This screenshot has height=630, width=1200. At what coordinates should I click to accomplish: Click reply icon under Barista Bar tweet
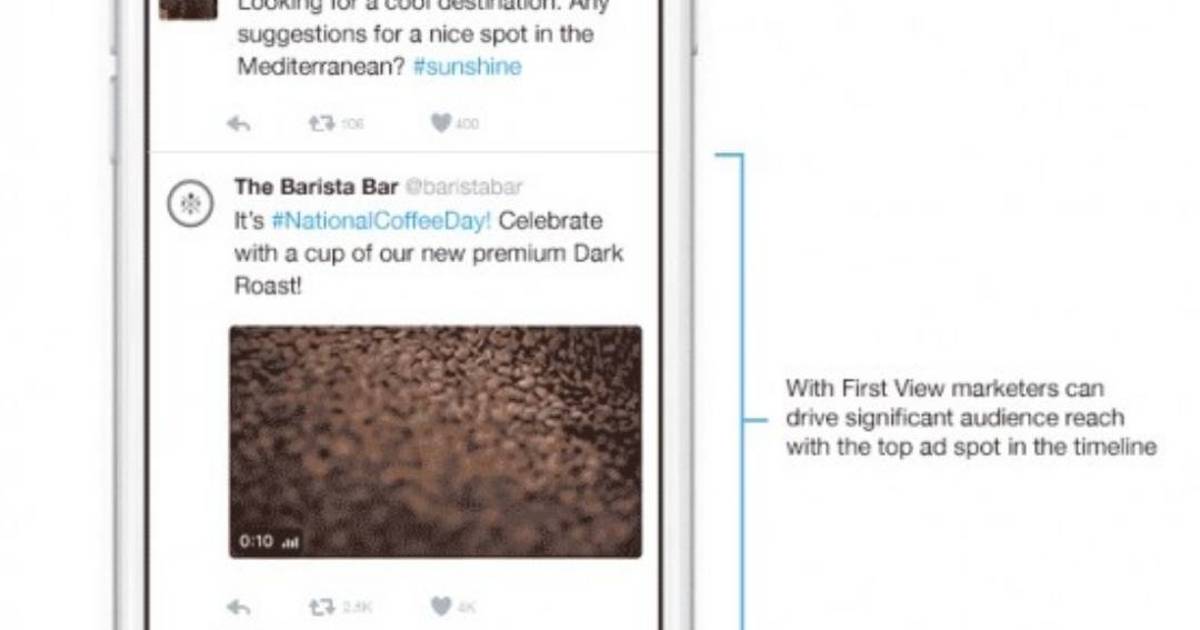[x=238, y=606]
